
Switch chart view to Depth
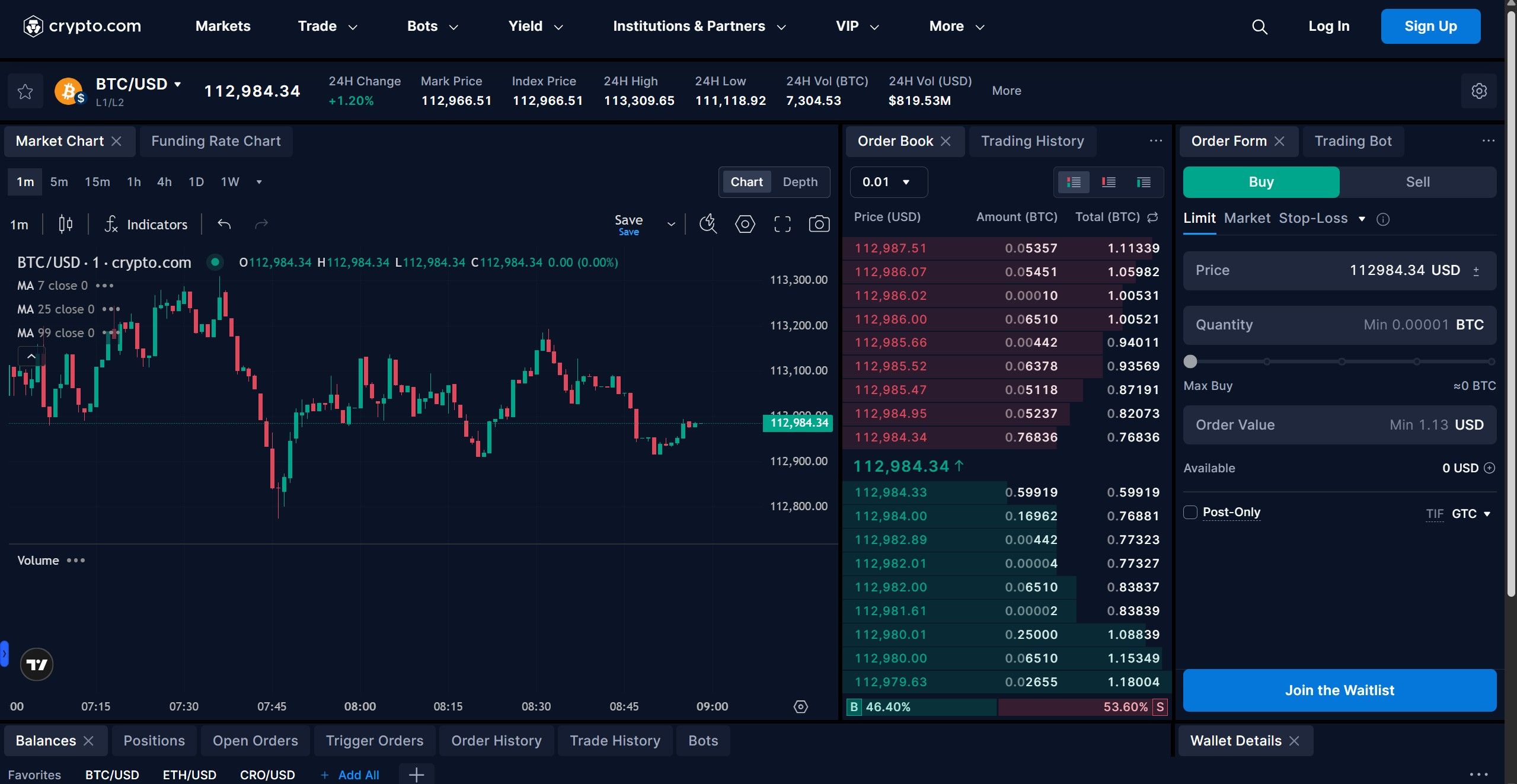[800, 182]
